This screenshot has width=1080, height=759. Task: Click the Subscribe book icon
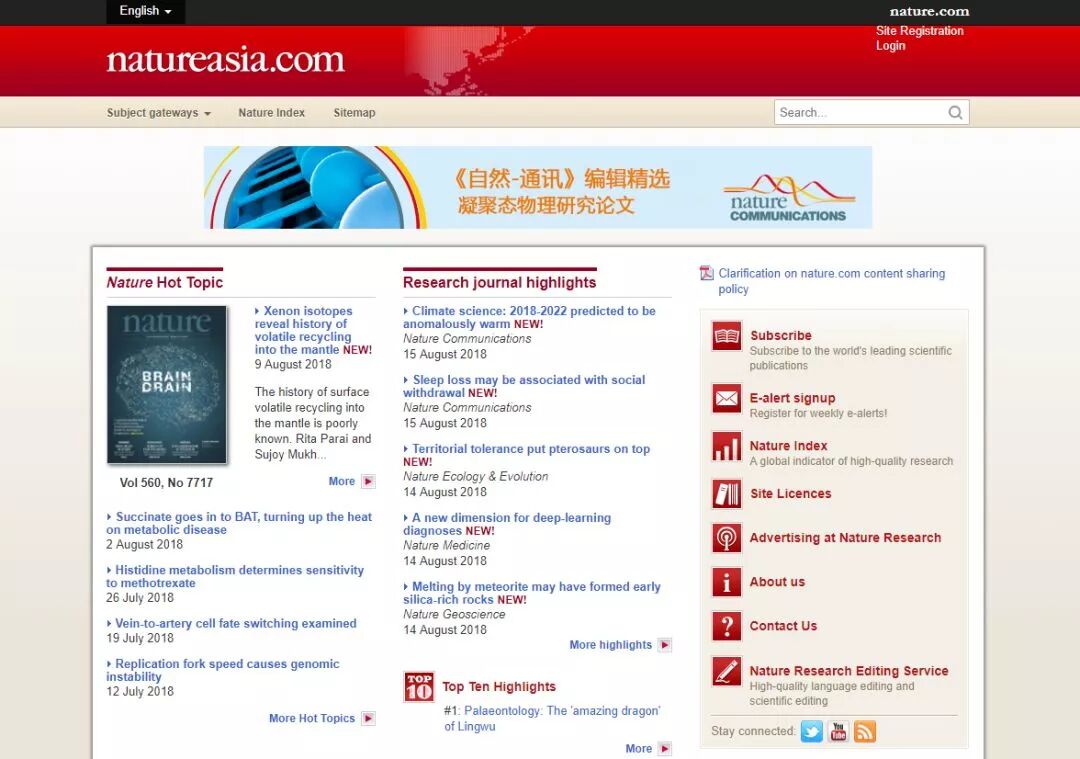pyautogui.click(x=727, y=336)
